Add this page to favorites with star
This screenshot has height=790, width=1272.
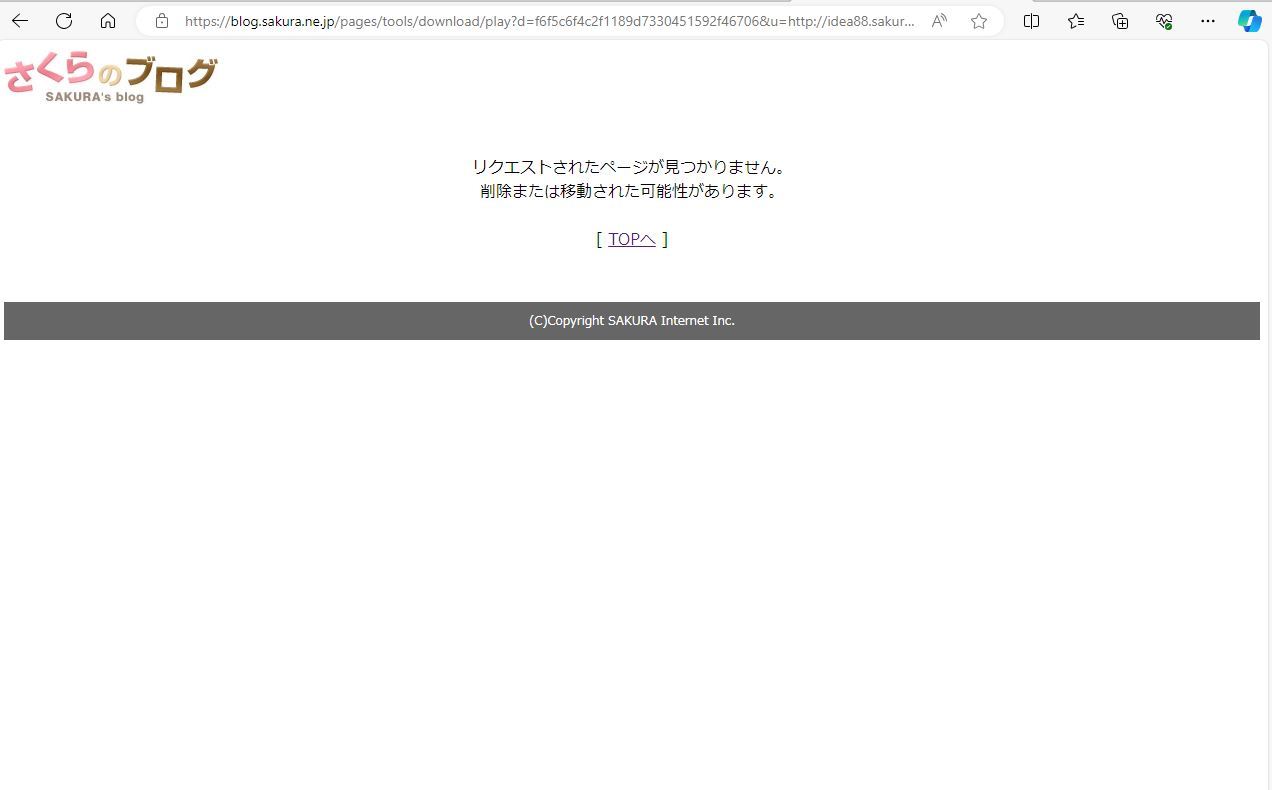(979, 21)
